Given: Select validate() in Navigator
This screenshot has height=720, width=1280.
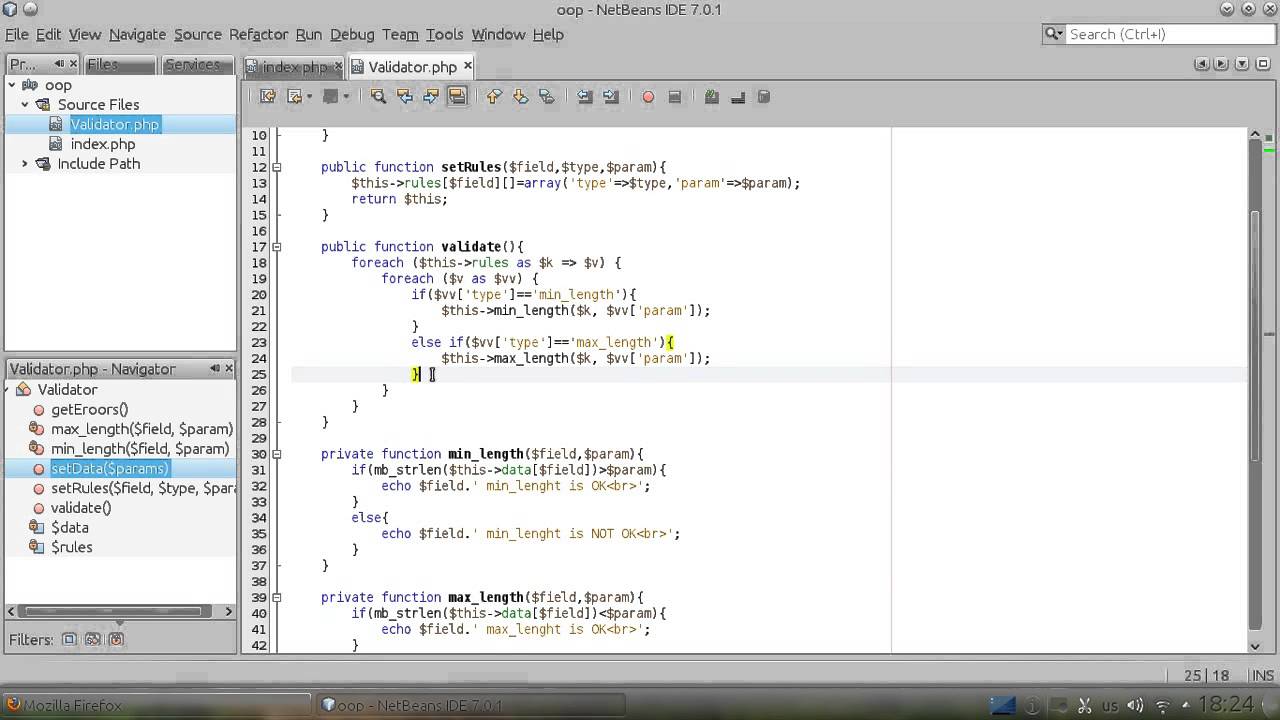Looking at the screenshot, I should 81,508.
